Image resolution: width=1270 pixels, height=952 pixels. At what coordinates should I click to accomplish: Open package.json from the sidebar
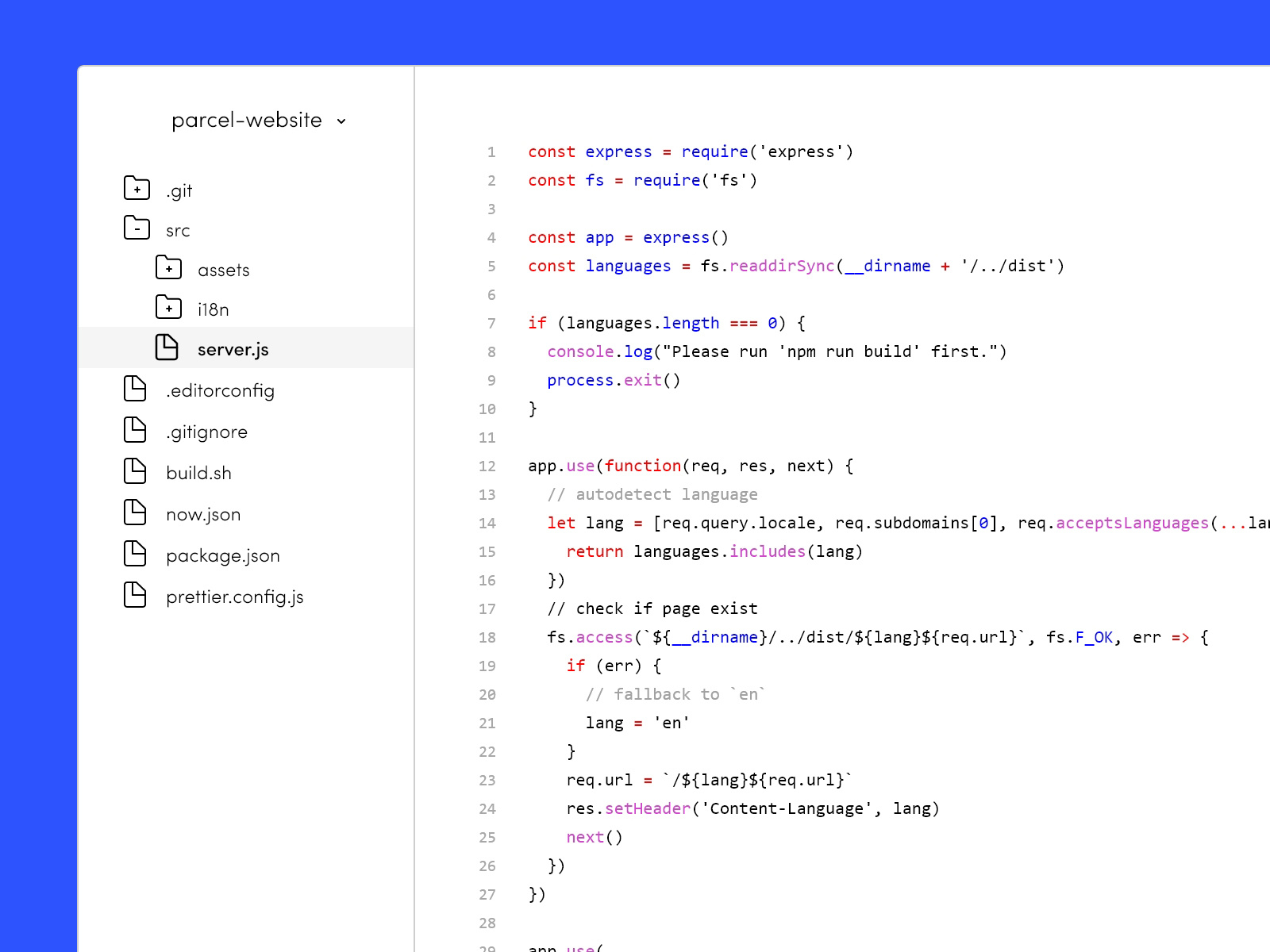point(222,555)
